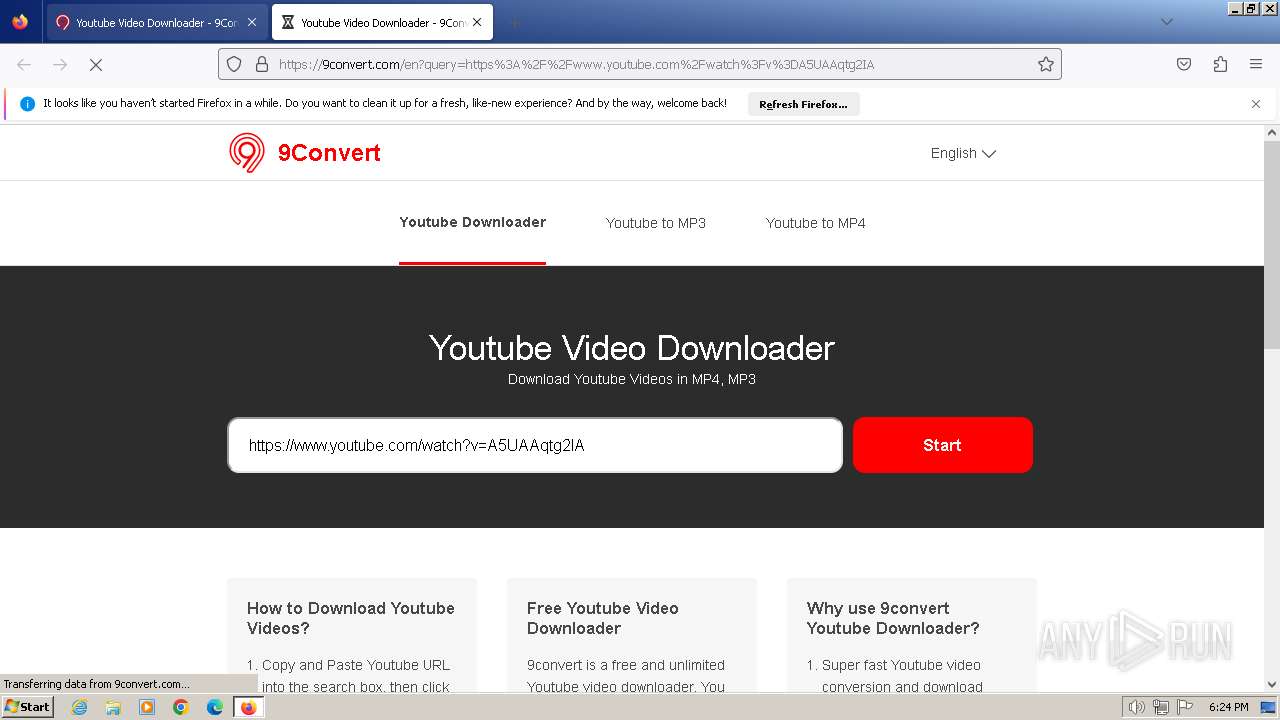
Task: Click the show desktop button
Action: click(x=1269, y=707)
